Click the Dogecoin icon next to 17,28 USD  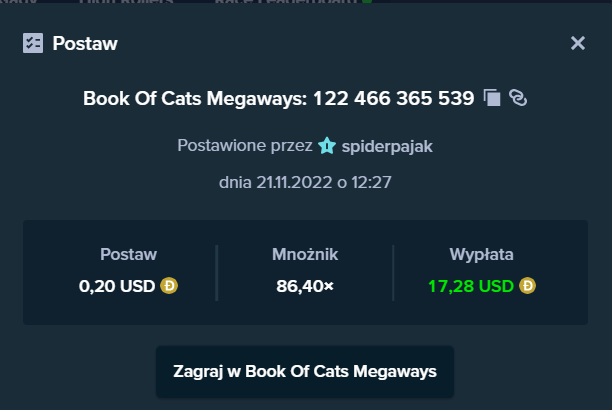point(527,285)
